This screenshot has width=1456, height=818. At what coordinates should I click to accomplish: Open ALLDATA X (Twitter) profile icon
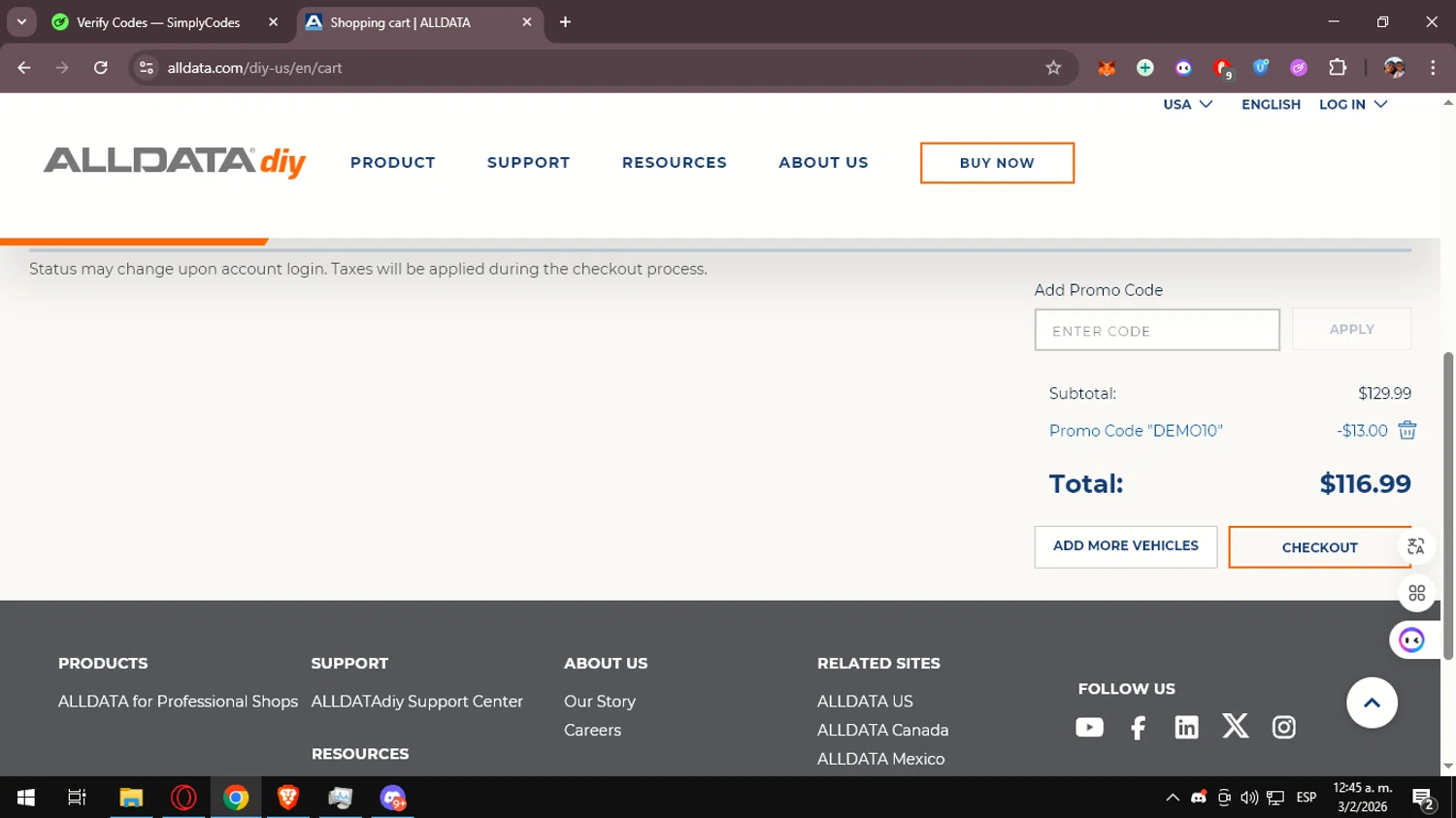(1235, 726)
